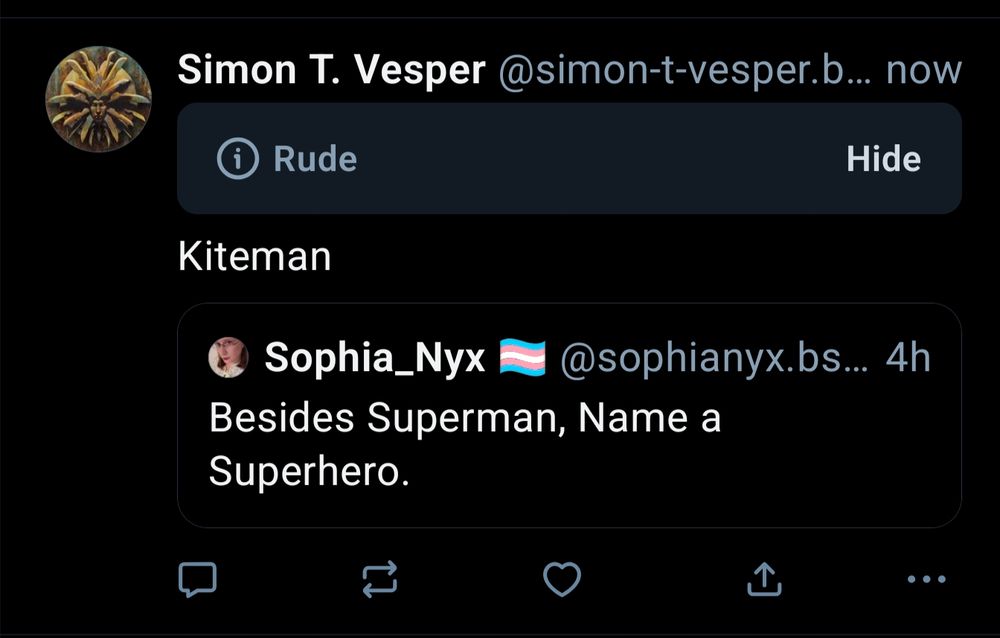Hide the Rude-labeled content

[884, 158]
